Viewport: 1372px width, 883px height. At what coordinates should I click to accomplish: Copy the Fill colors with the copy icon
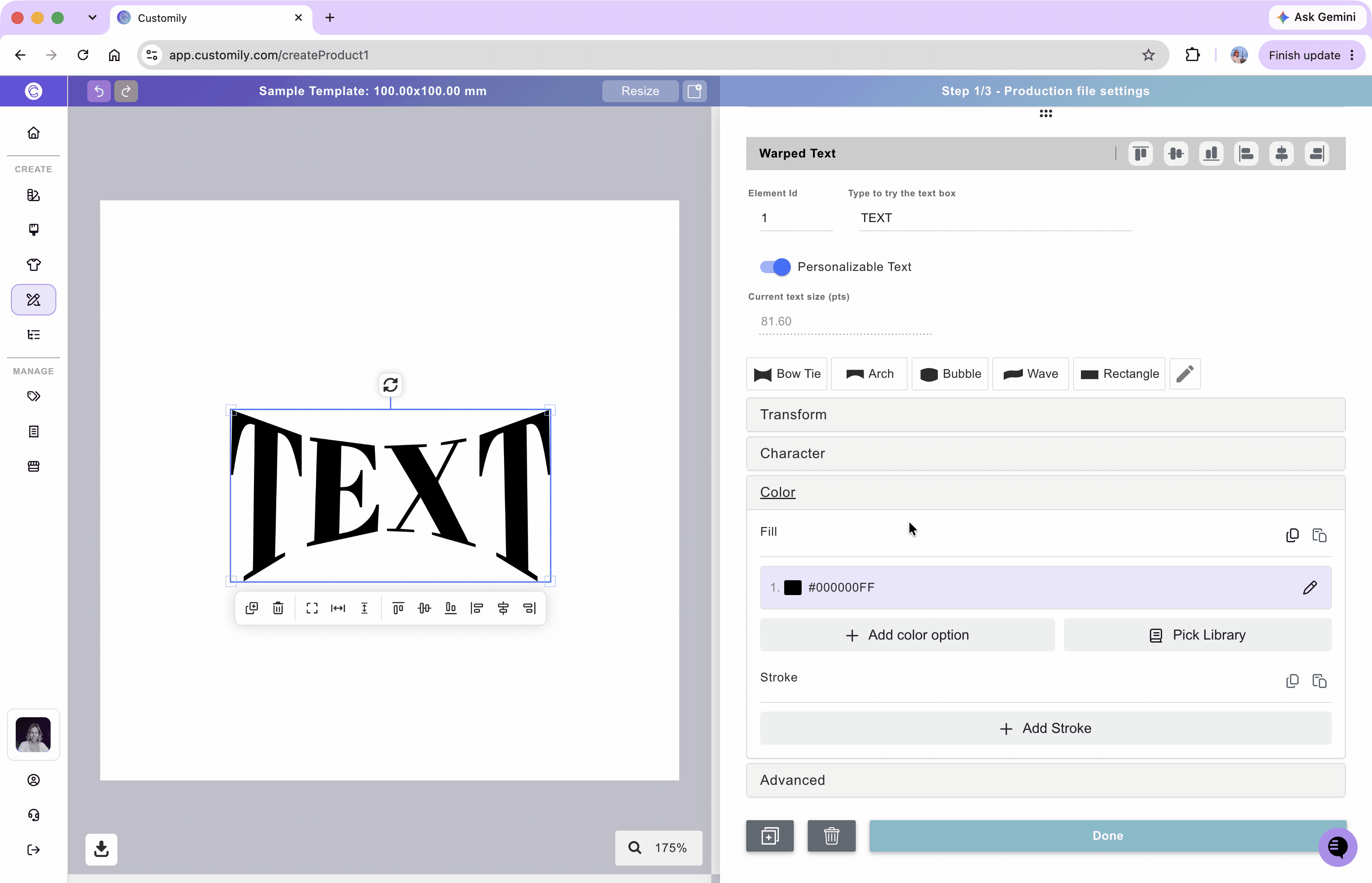pos(1292,535)
